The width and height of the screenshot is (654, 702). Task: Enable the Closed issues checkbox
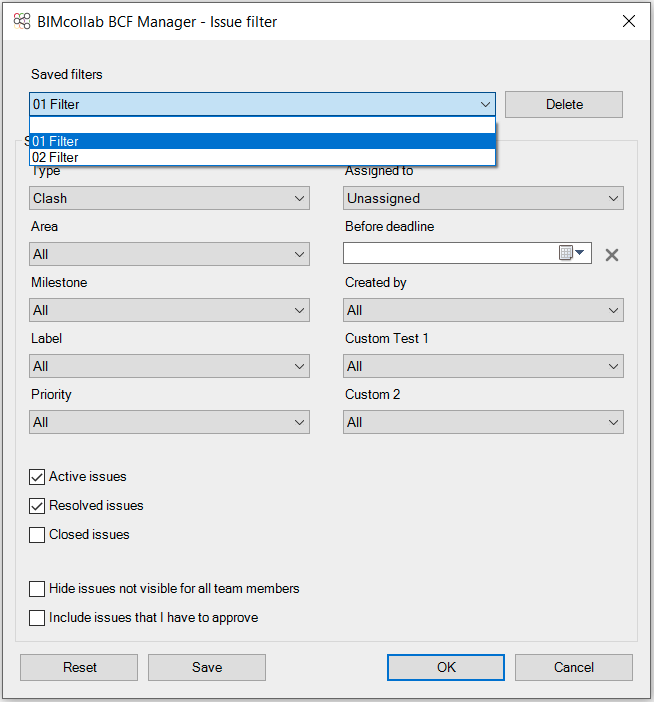(x=37, y=535)
